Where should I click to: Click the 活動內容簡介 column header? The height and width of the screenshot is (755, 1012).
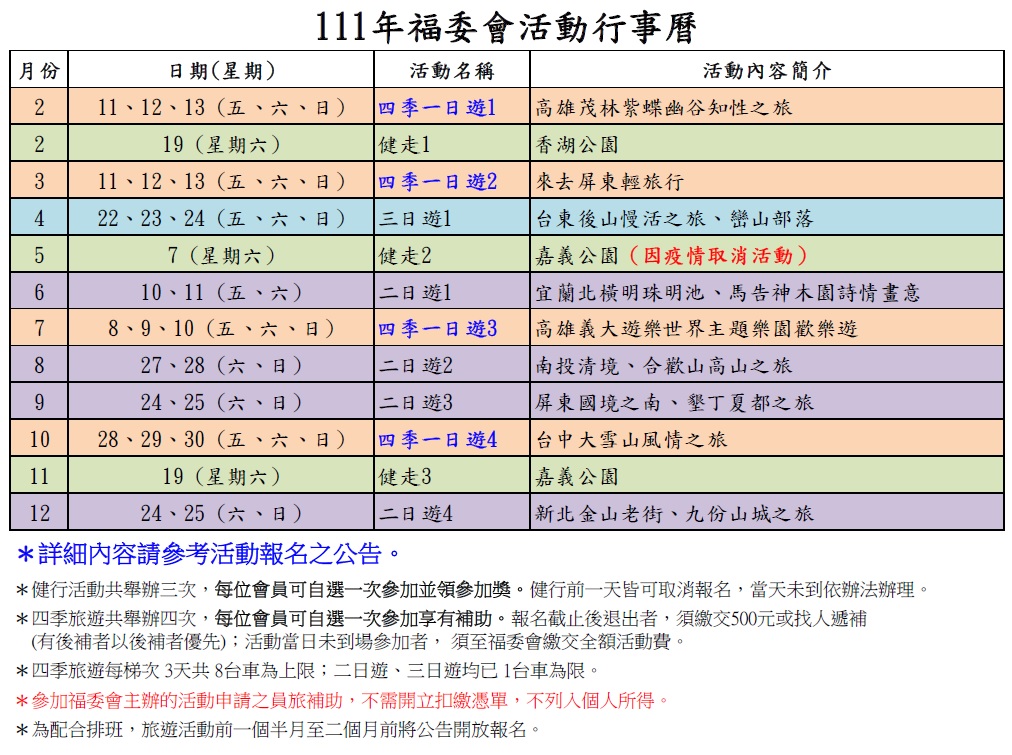coord(767,71)
